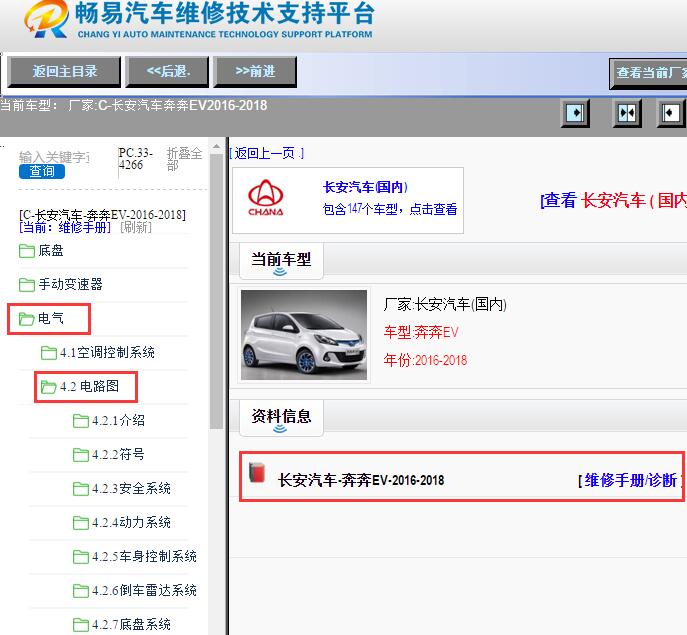Select the 底盘 tree item label
This screenshot has height=635, width=687.
tap(51, 251)
